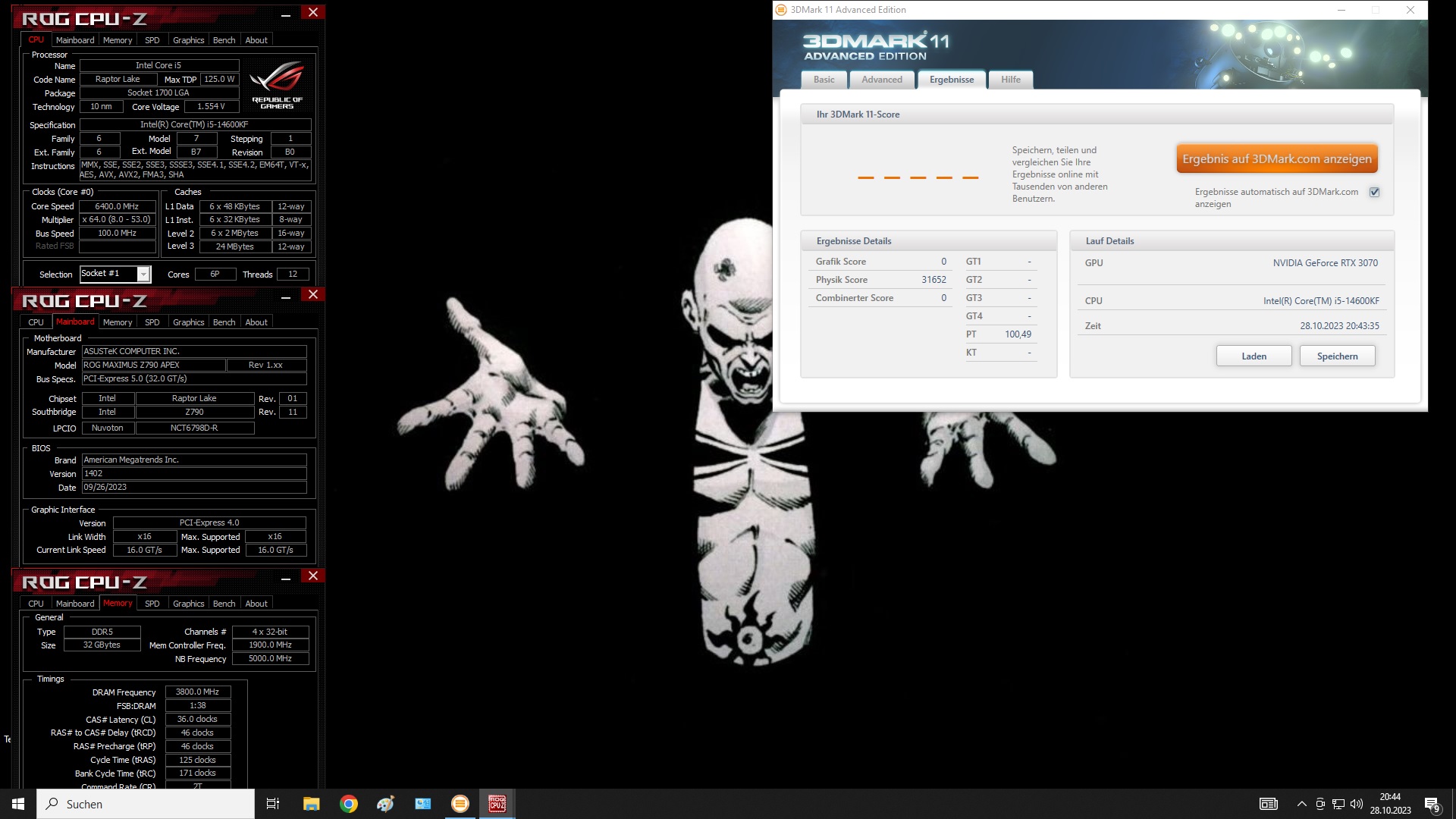
Task: Open the Meet Now tray icon
Action: pyautogui.click(x=1320, y=804)
